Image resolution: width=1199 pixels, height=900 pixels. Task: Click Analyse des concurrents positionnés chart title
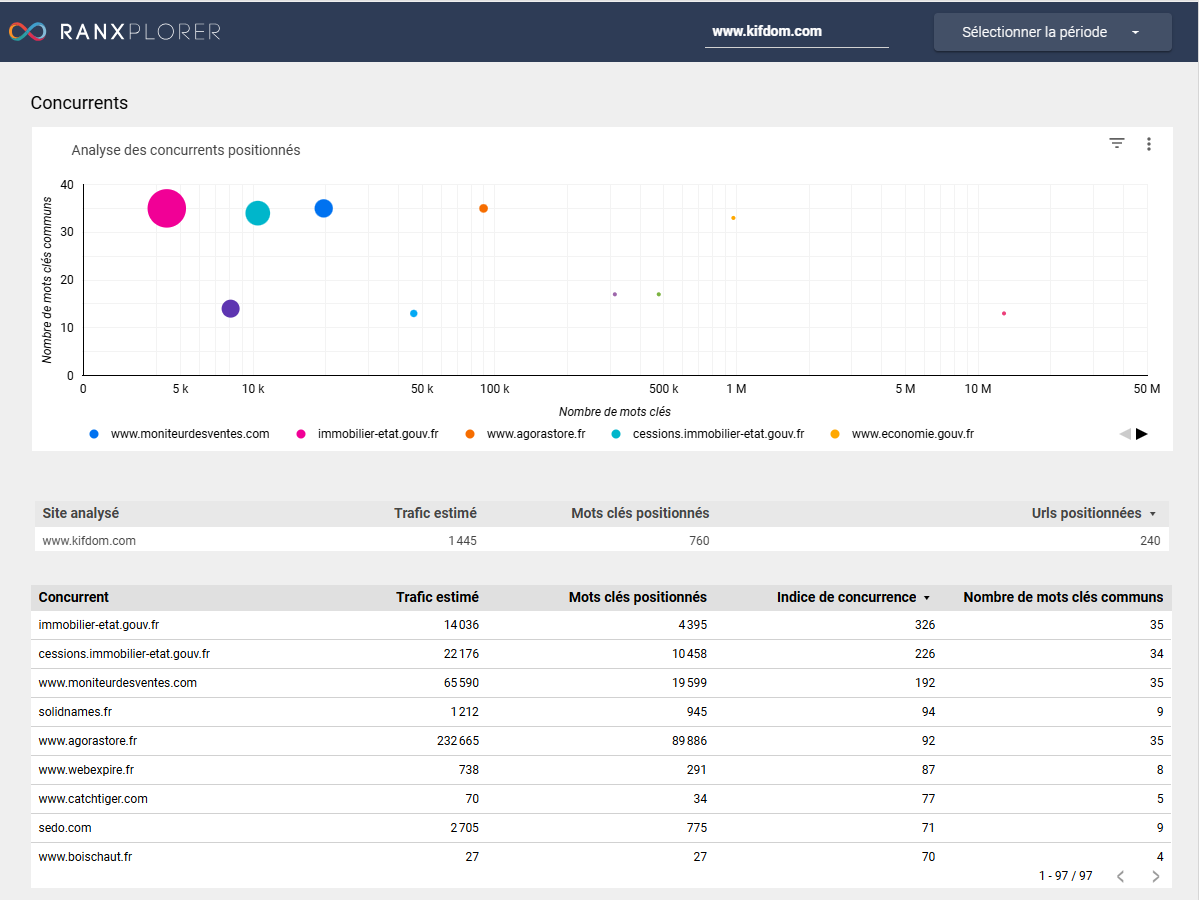point(186,150)
